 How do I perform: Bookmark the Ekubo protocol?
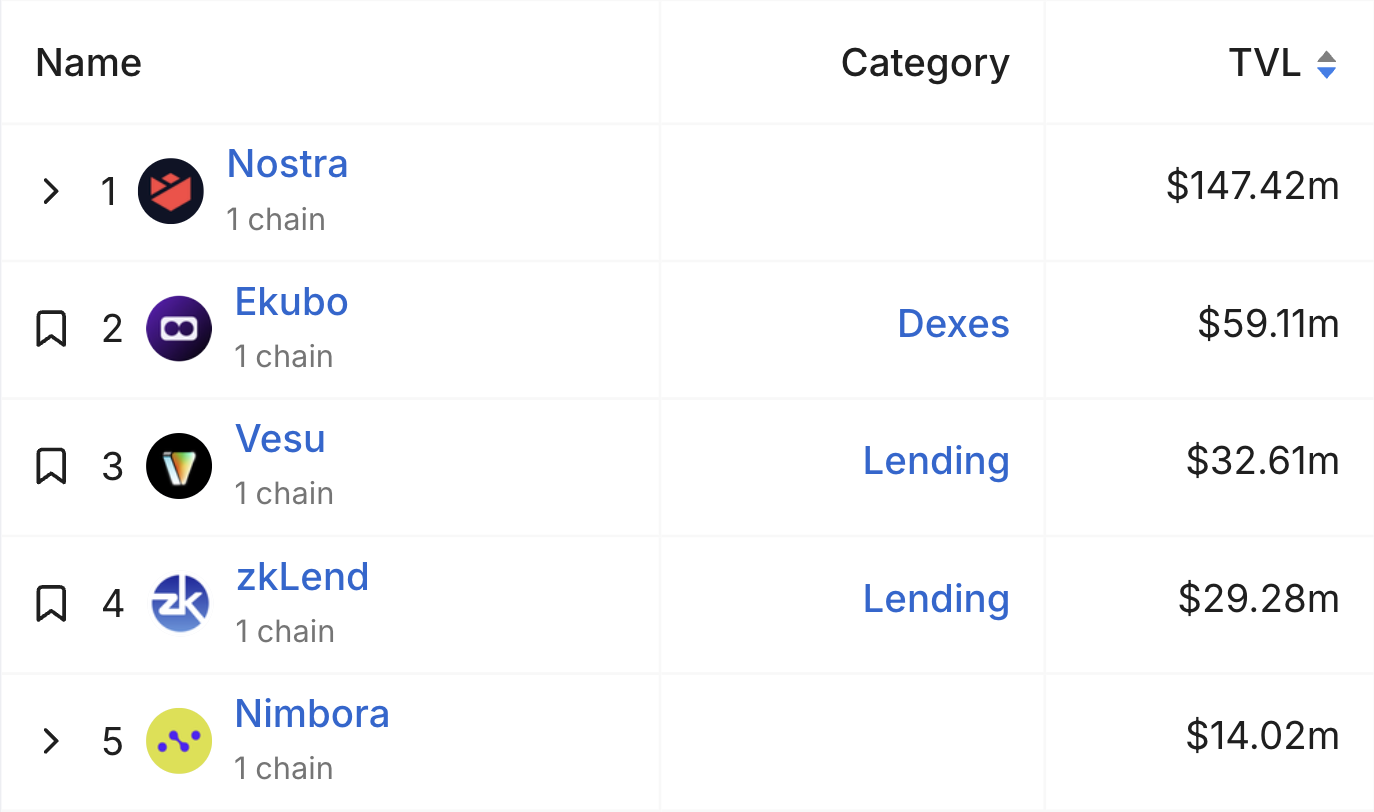pos(51,328)
